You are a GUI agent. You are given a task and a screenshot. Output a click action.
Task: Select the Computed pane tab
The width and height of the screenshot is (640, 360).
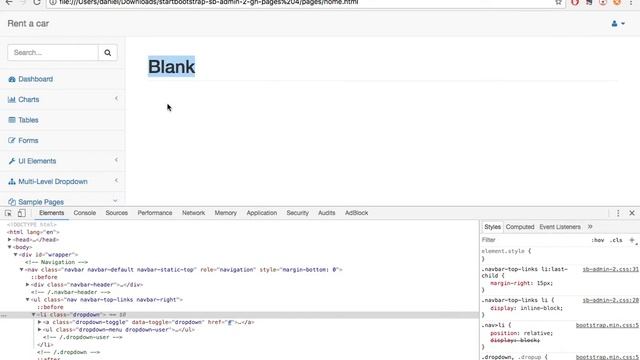pos(520,227)
